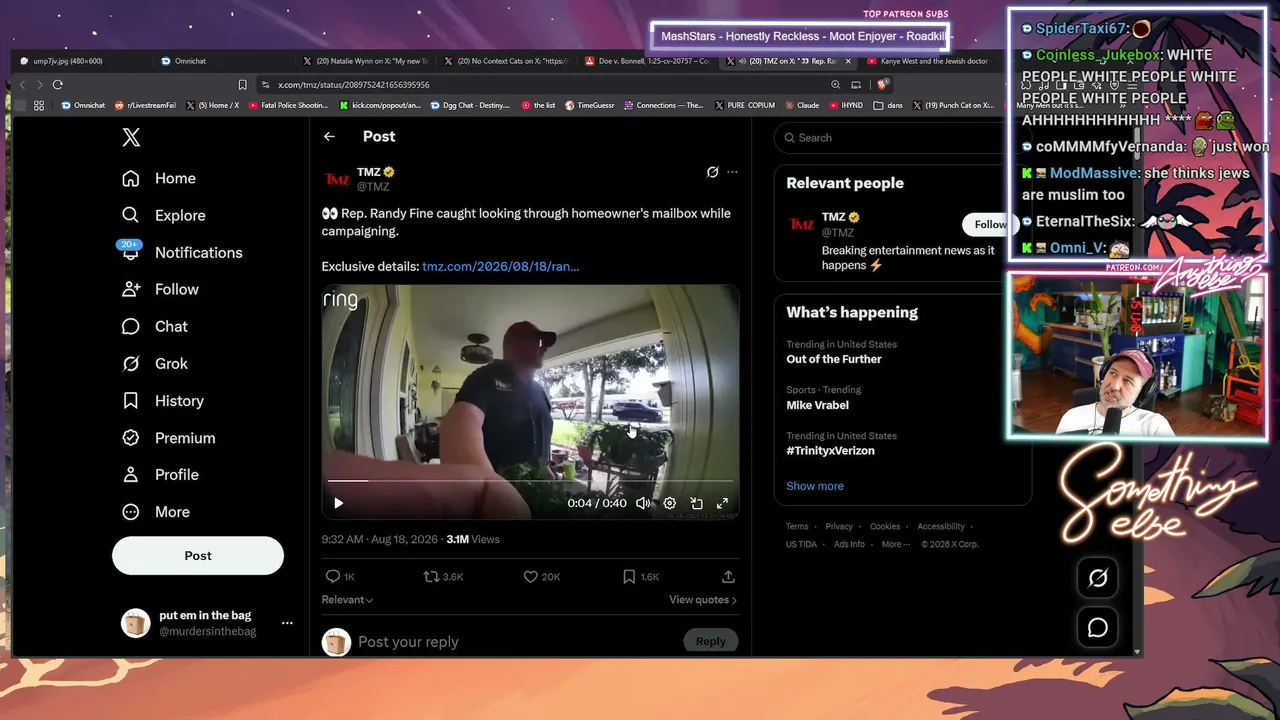
Task: Open History from the sidebar
Action: 163,400
